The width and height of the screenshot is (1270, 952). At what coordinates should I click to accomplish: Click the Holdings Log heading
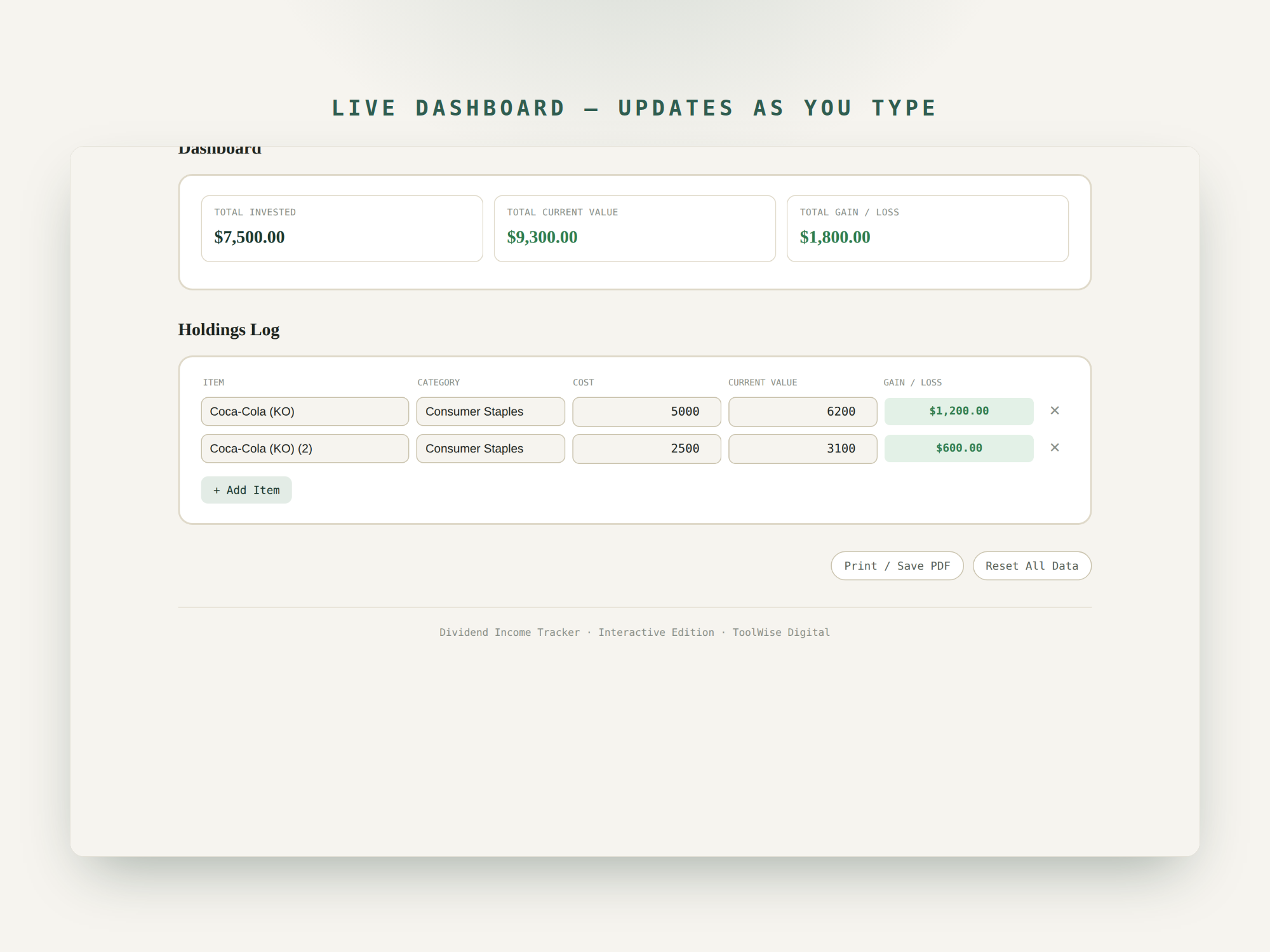click(x=229, y=329)
